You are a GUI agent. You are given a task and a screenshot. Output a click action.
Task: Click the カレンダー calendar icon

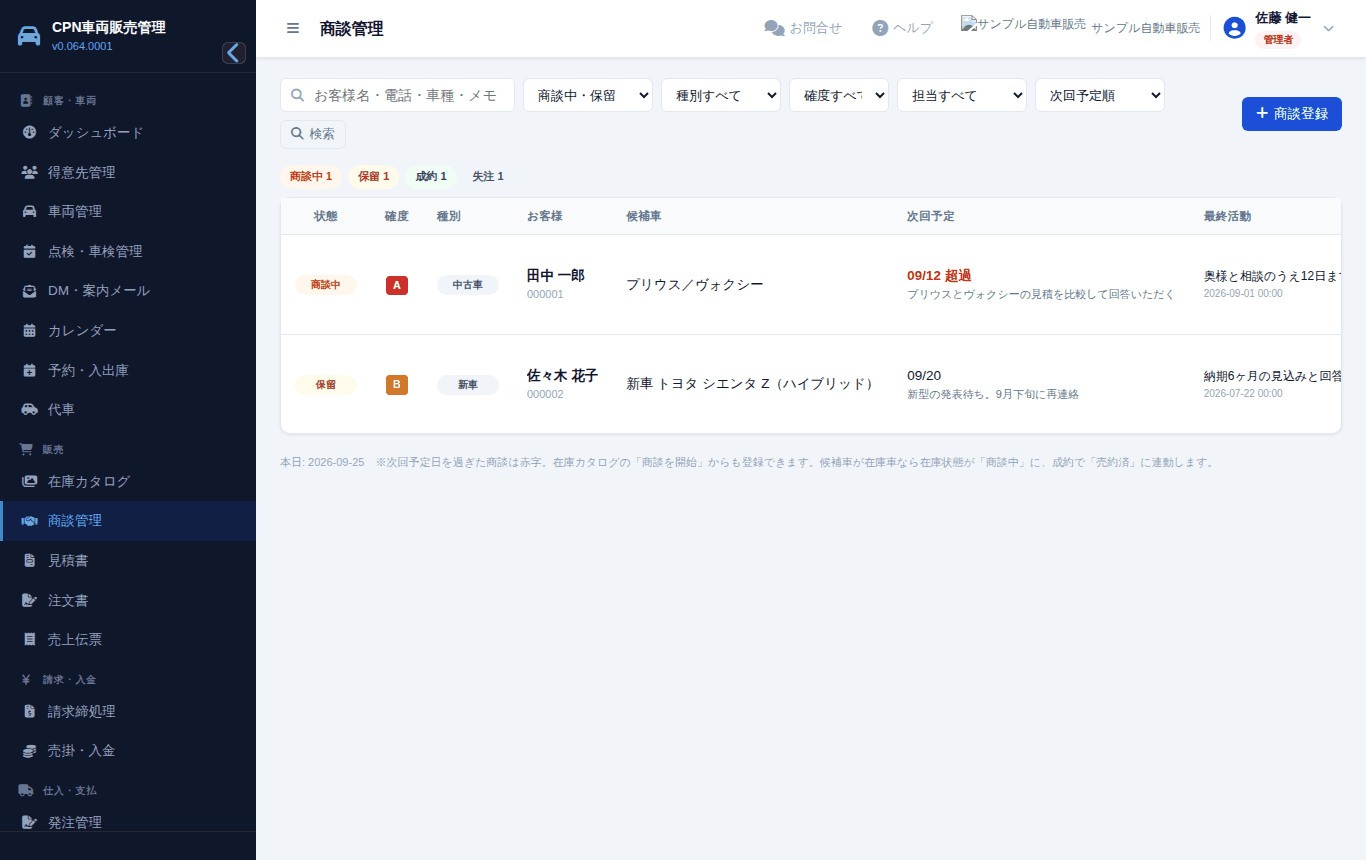pyautogui.click(x=29, y=330)
